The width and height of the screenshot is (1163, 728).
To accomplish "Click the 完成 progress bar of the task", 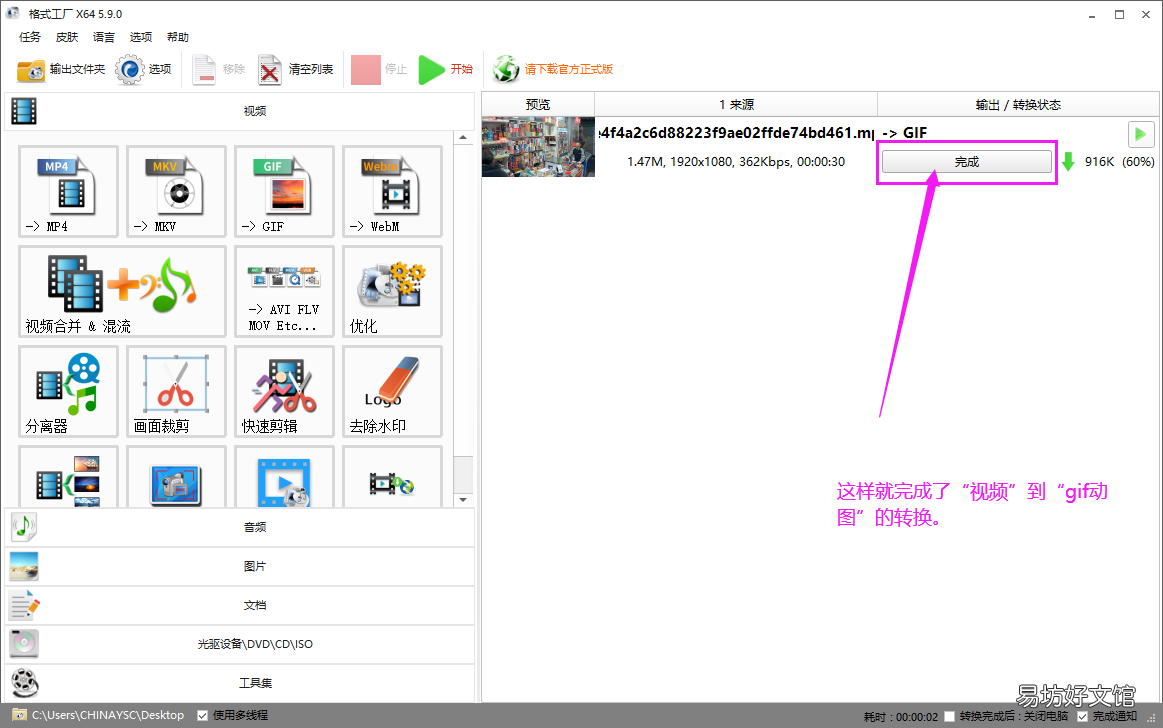I will point(966,162).
